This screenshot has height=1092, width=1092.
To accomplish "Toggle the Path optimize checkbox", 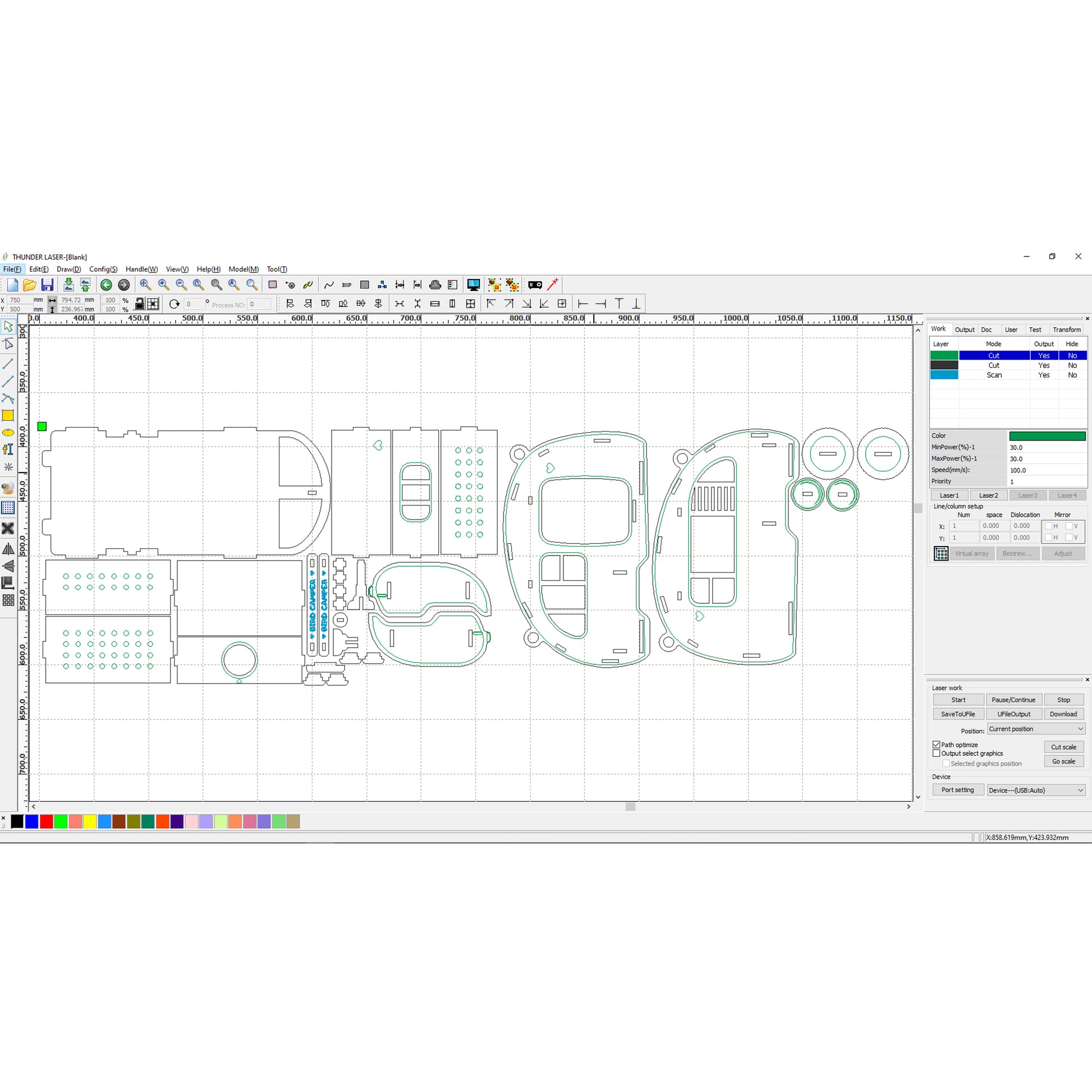I will point(937,745).
